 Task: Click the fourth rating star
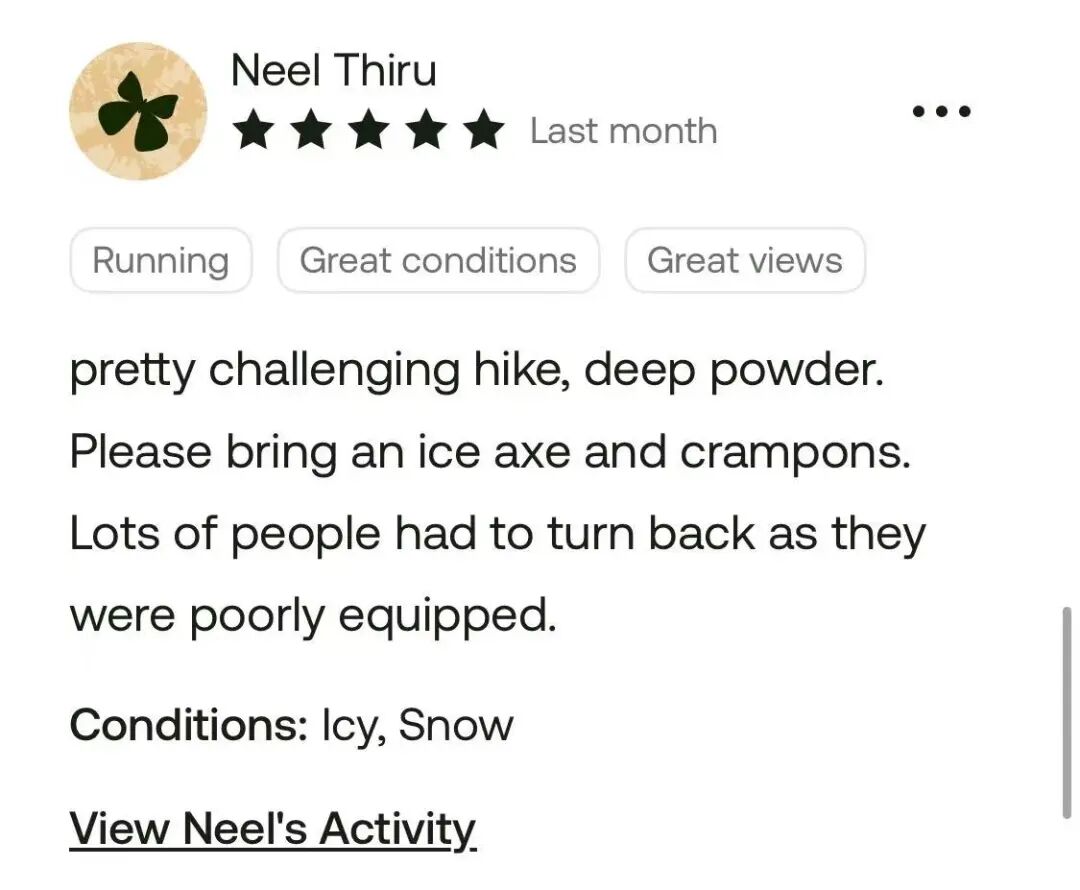point(427,131)
